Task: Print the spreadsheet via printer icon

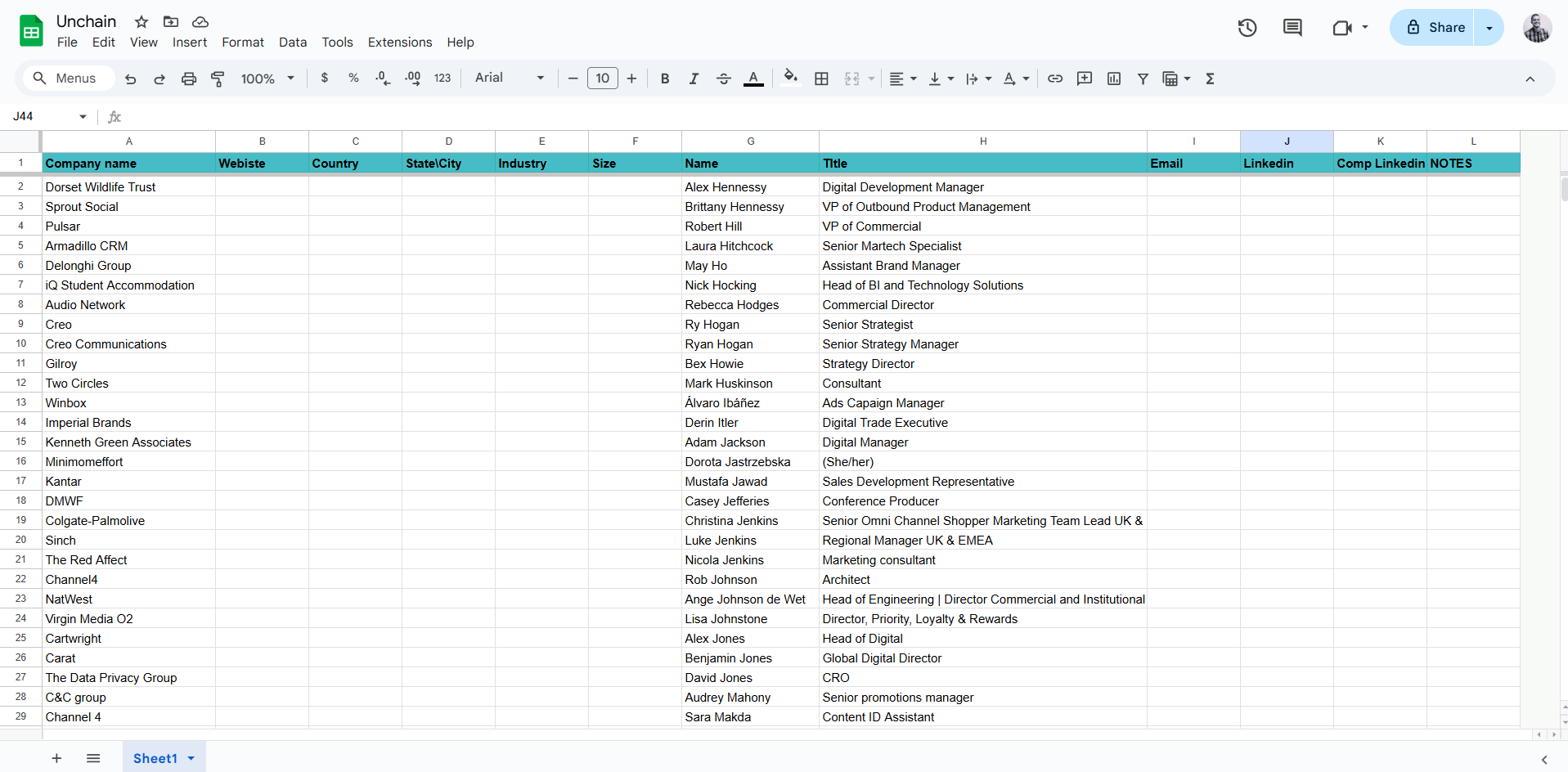Action: [189, 79]
